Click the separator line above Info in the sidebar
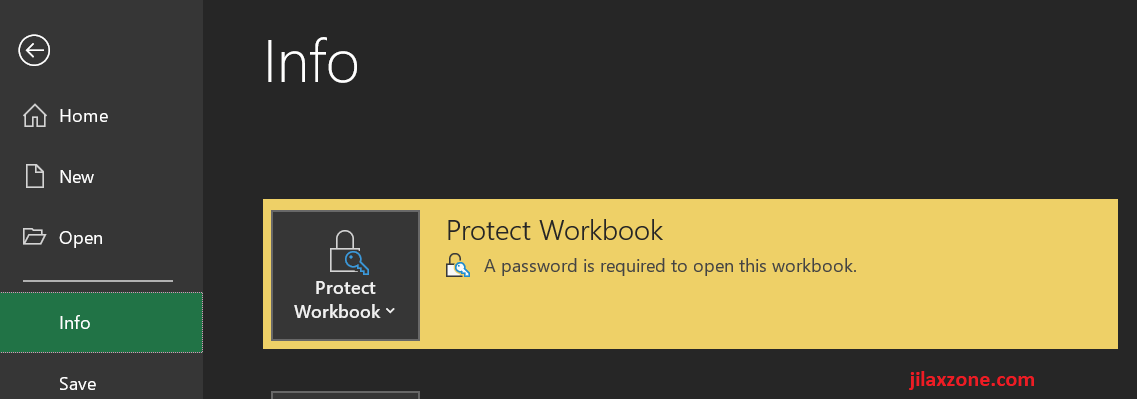The height and width of the screenshot is (399, 1137). [x=98, y=280]
